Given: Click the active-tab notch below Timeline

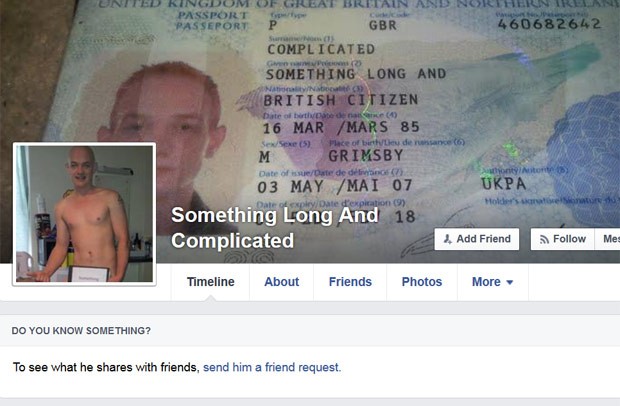Looking at the screenshot, I should pos(211,298).
